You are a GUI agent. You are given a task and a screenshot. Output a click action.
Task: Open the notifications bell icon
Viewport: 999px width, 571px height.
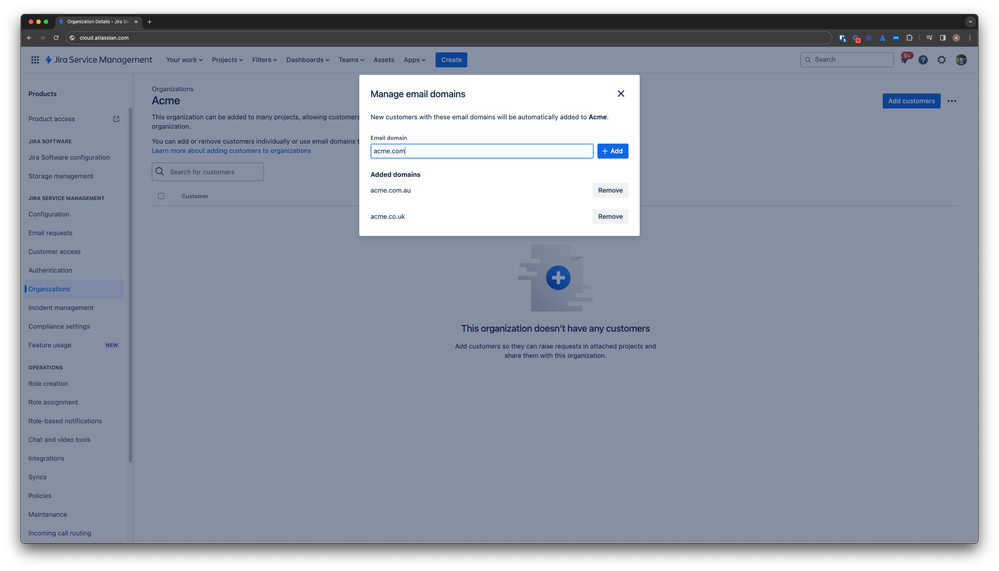tap(904, 59)
